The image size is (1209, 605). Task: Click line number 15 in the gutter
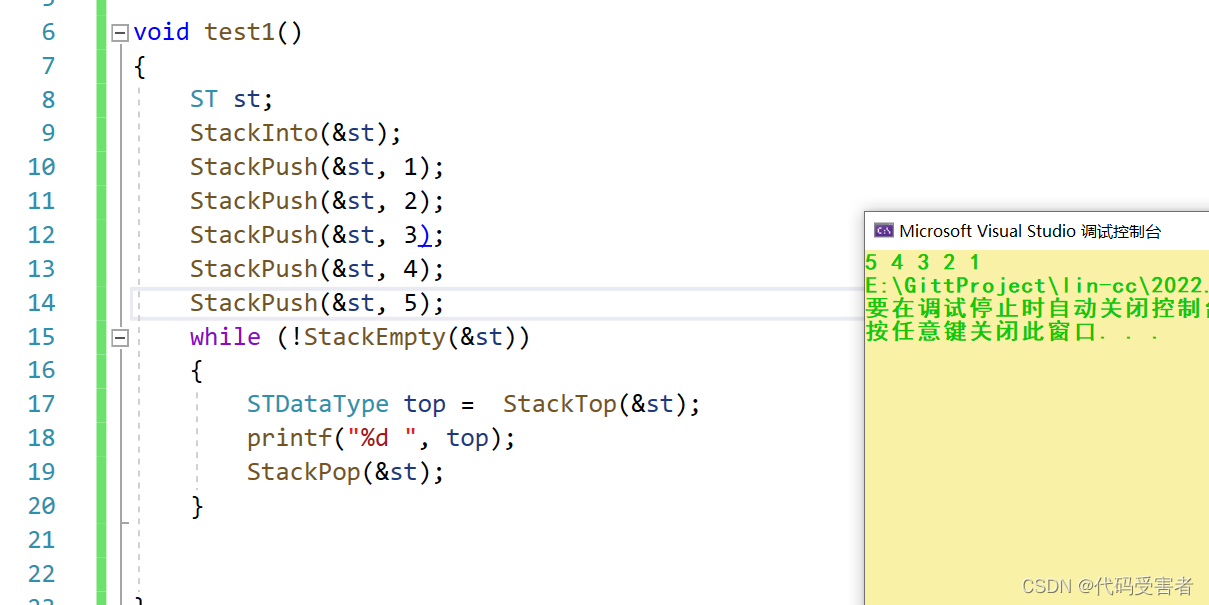[42, 337]
